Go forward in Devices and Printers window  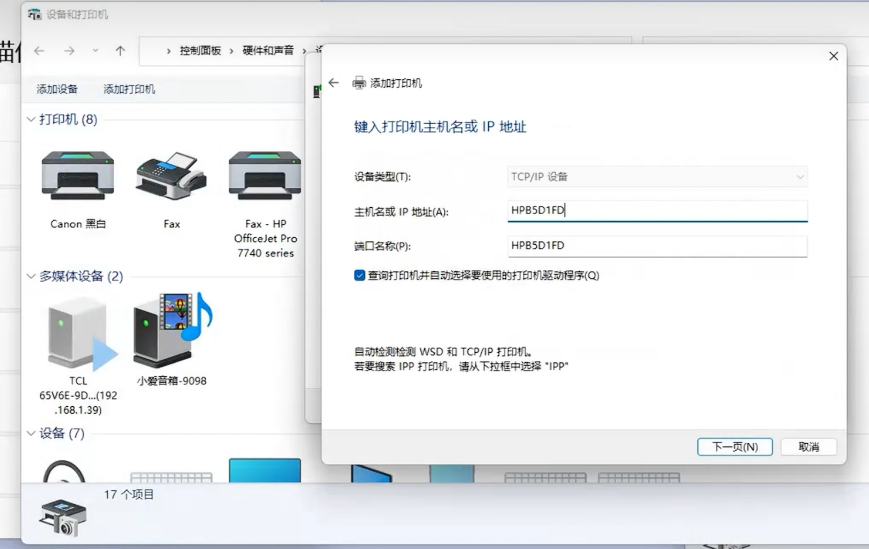69,51
